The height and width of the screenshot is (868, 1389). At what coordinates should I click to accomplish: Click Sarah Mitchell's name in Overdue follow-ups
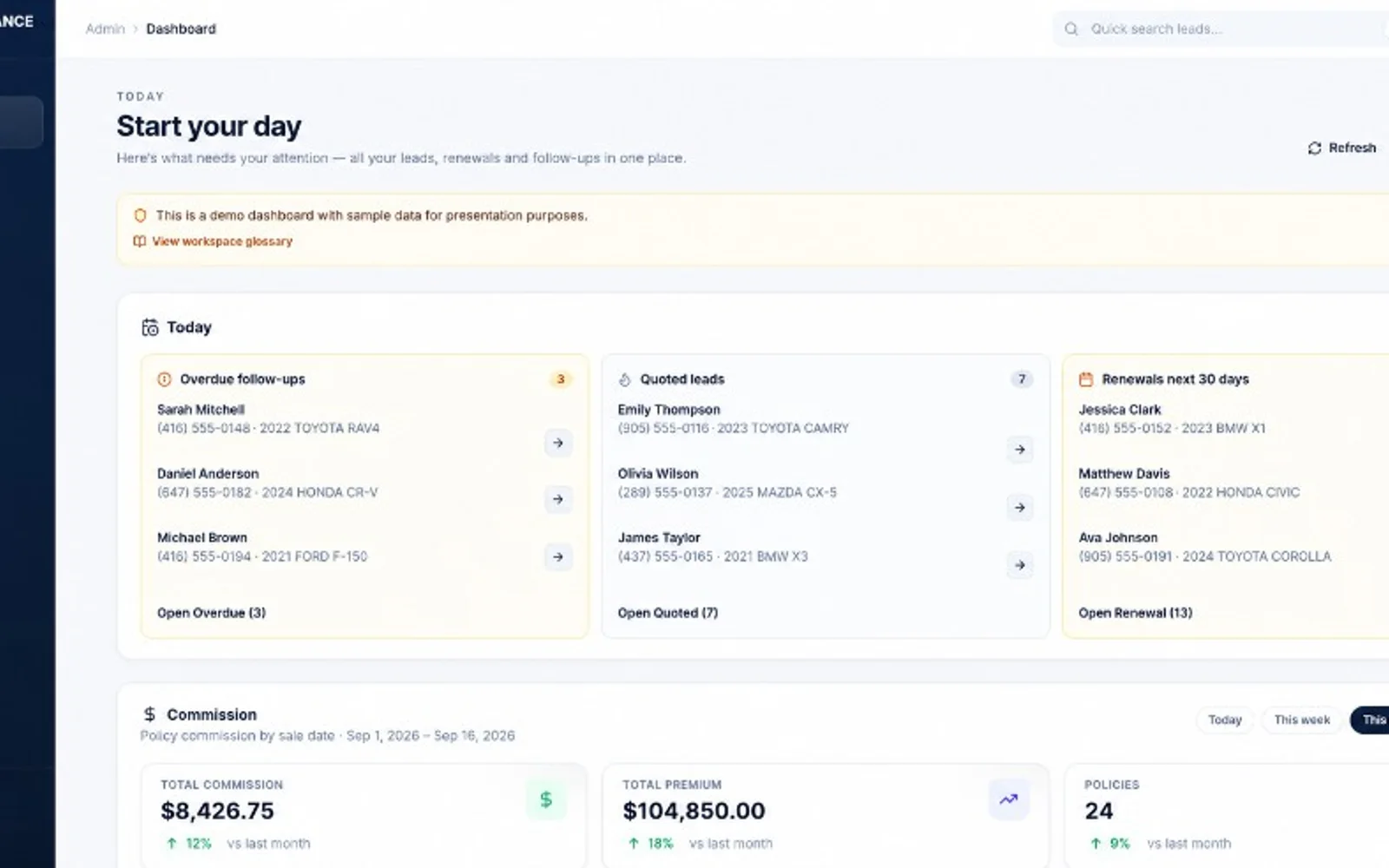[201, 410]
